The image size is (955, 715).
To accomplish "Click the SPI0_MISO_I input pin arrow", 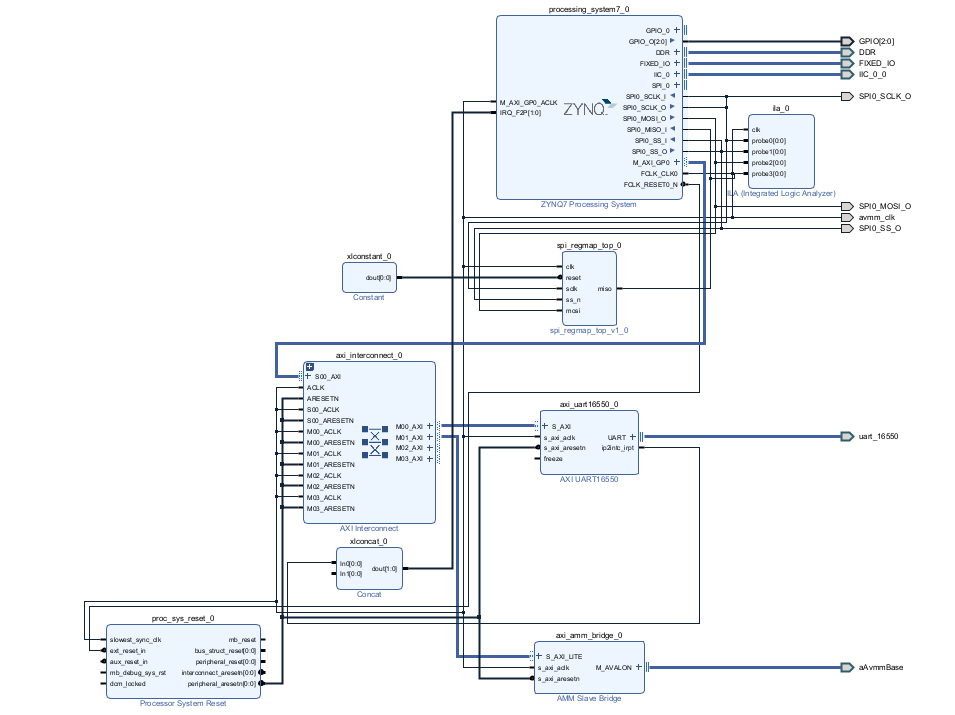I will 672,129.
